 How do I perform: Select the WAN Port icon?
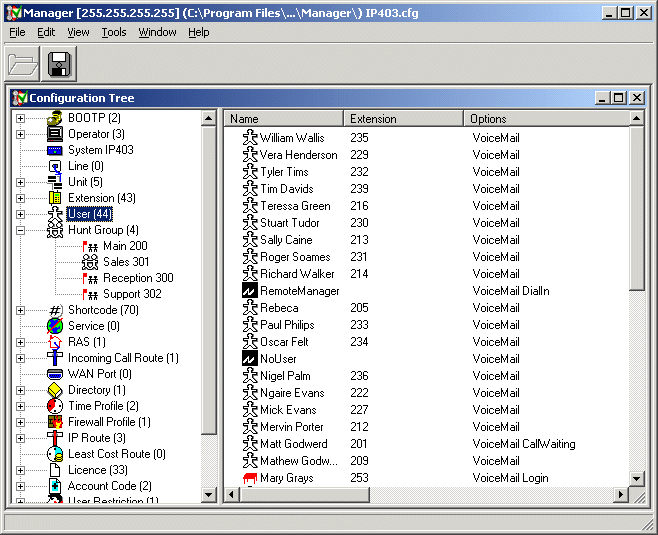[55, 374]
